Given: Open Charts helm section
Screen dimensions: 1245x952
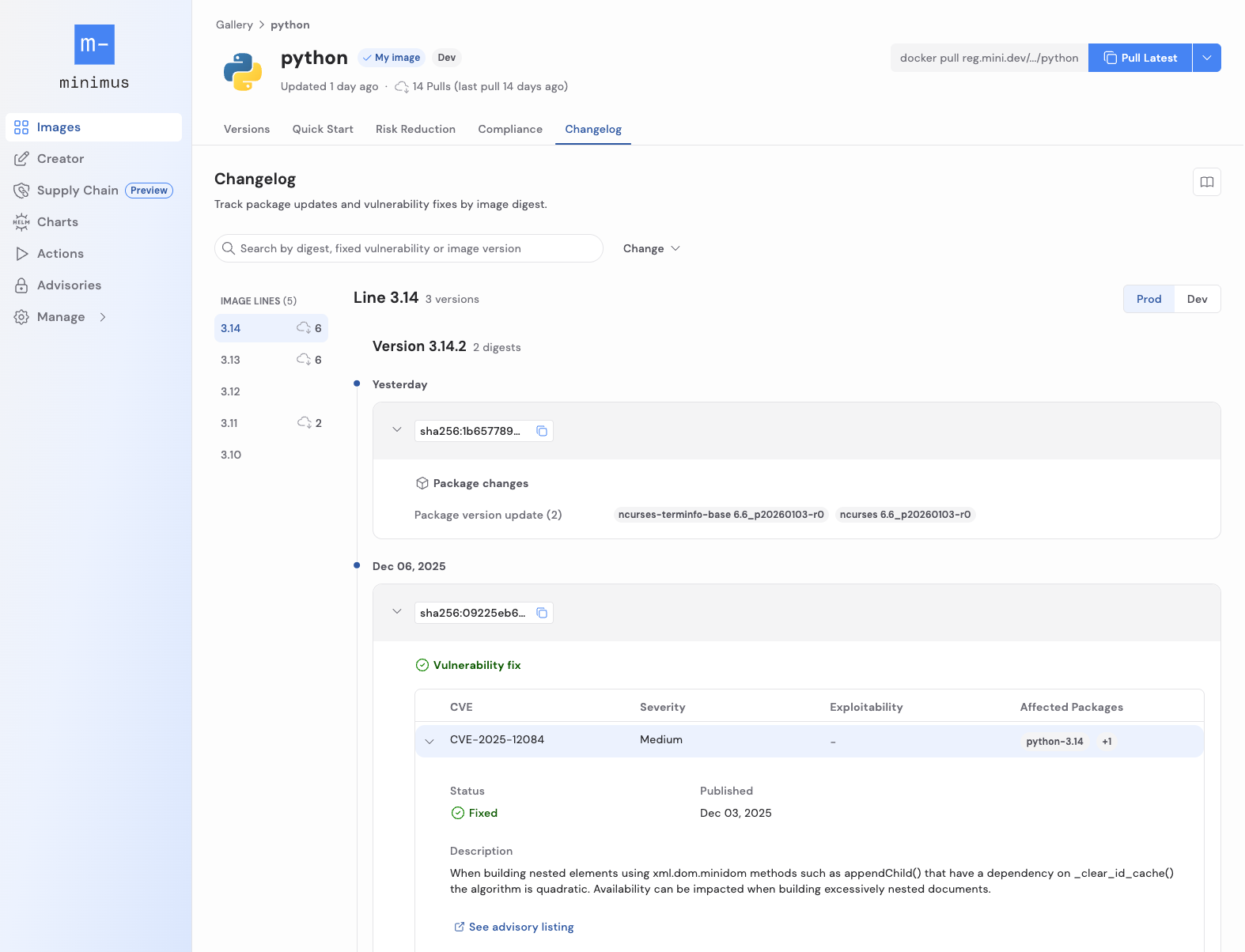Looking at the screenshot, I should pyautogui.click(x=93, y=222).
